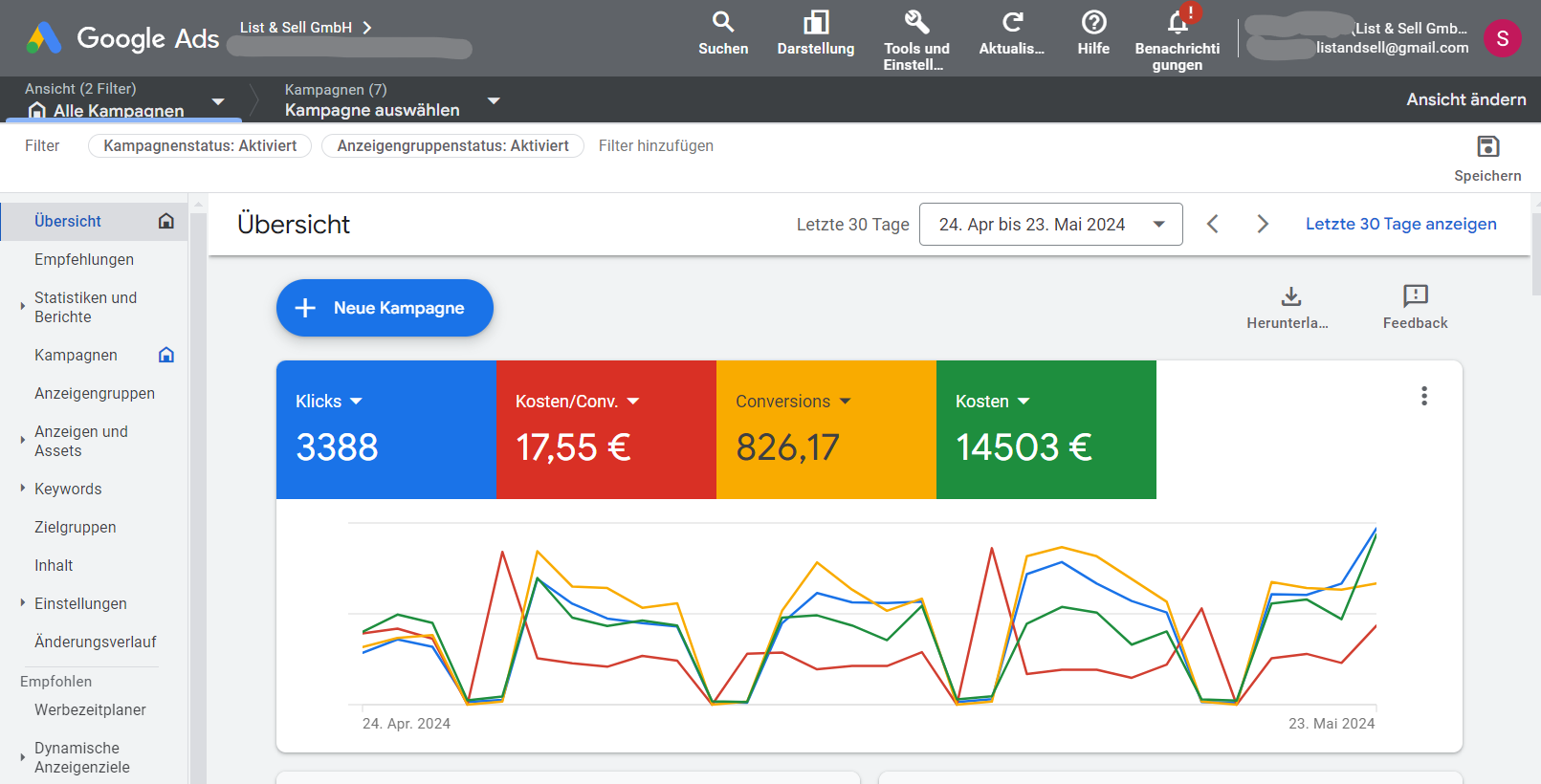This screenshot has height=784, width=1541.
Task: Select the red Kosten/Conv. scorecard tile
Action: point(606,429)
